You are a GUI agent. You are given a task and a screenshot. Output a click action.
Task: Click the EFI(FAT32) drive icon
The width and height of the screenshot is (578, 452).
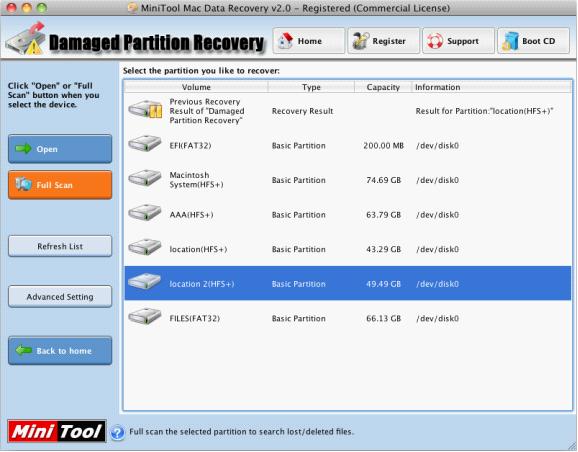tap(144, 143)
